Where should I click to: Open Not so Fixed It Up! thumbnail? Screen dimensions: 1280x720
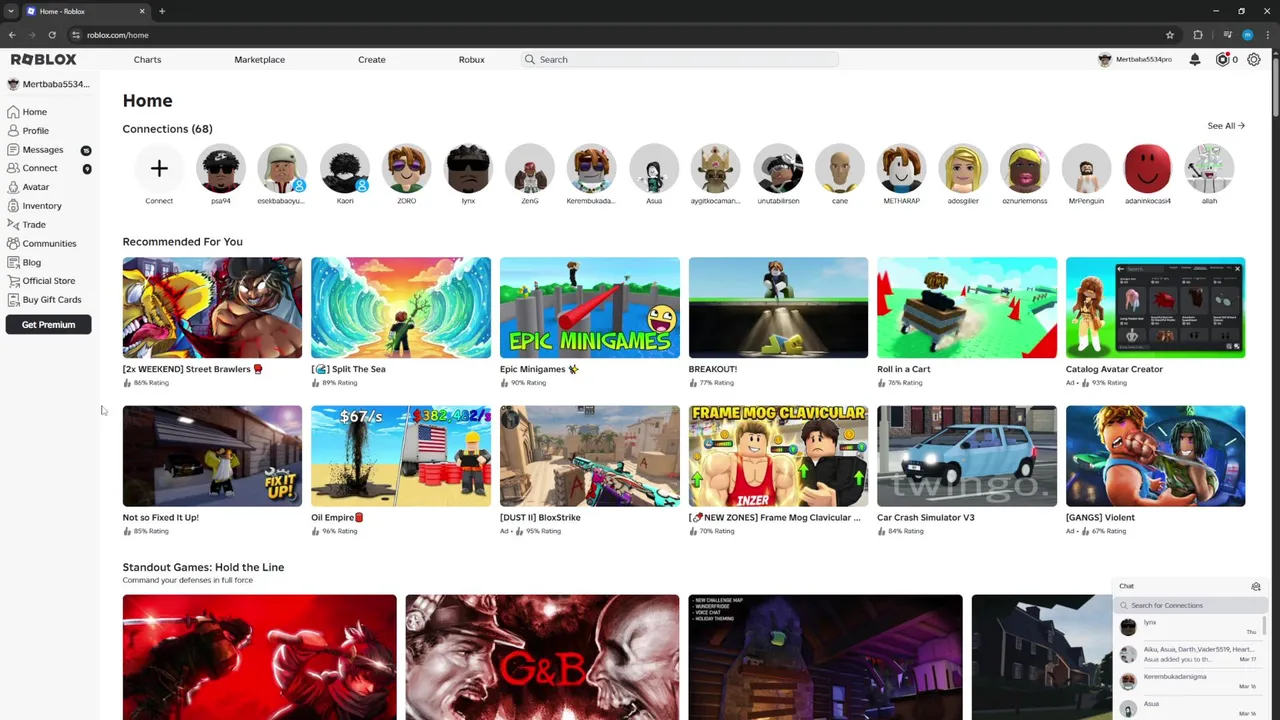tap(212, 456)
